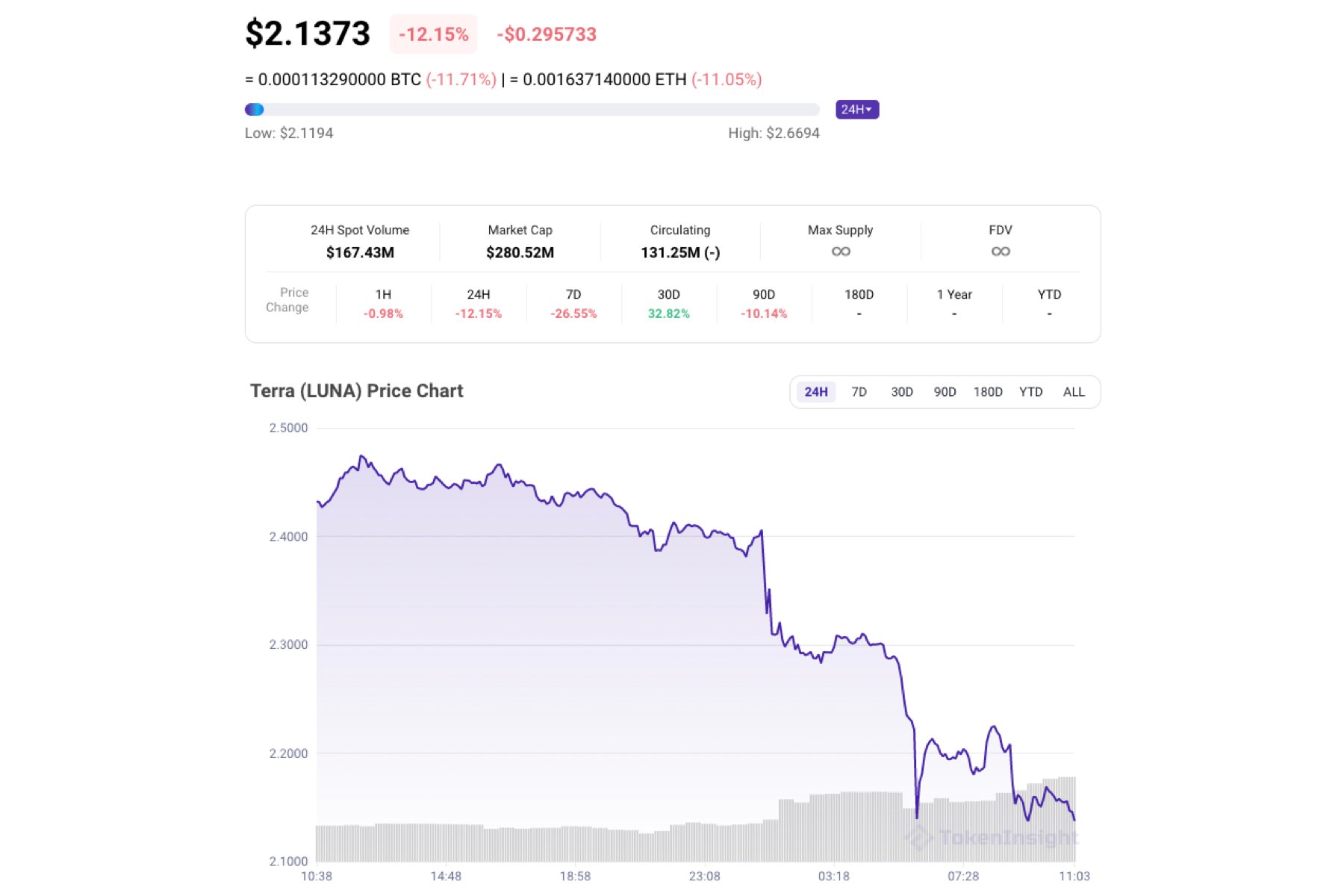
Task: Click the -12.15% change badge beside the price
Action: [x=433, y=34]
